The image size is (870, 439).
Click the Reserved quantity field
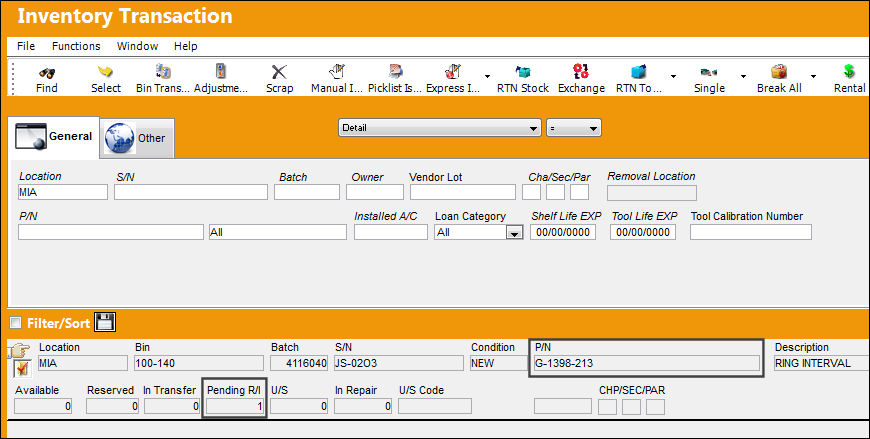(112, 406)
